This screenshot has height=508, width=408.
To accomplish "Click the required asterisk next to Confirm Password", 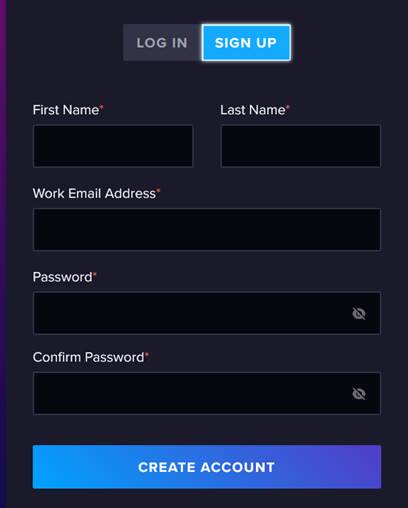I will 147,354.
